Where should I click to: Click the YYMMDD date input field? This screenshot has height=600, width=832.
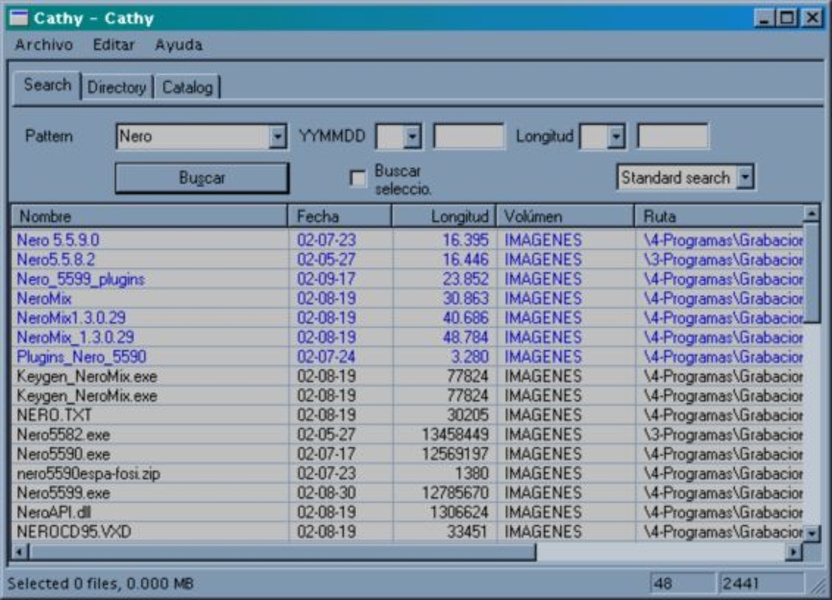pyautogui.click(x=469, y=136)
